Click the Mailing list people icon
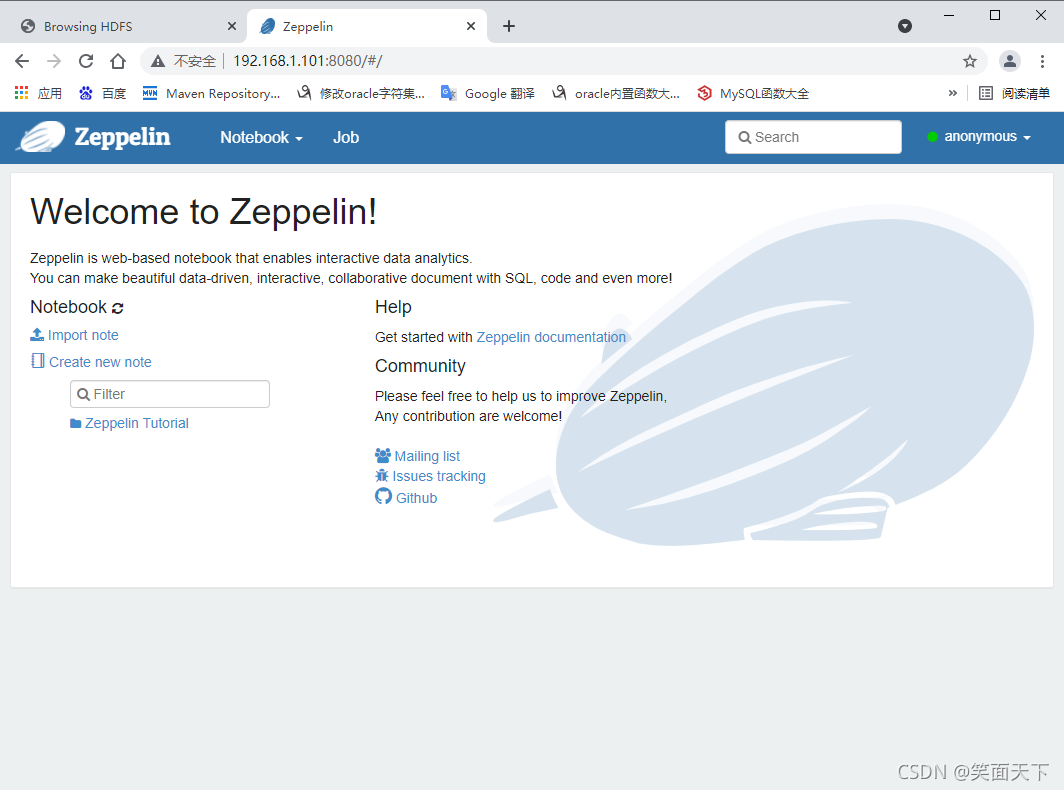 [382, 455]
